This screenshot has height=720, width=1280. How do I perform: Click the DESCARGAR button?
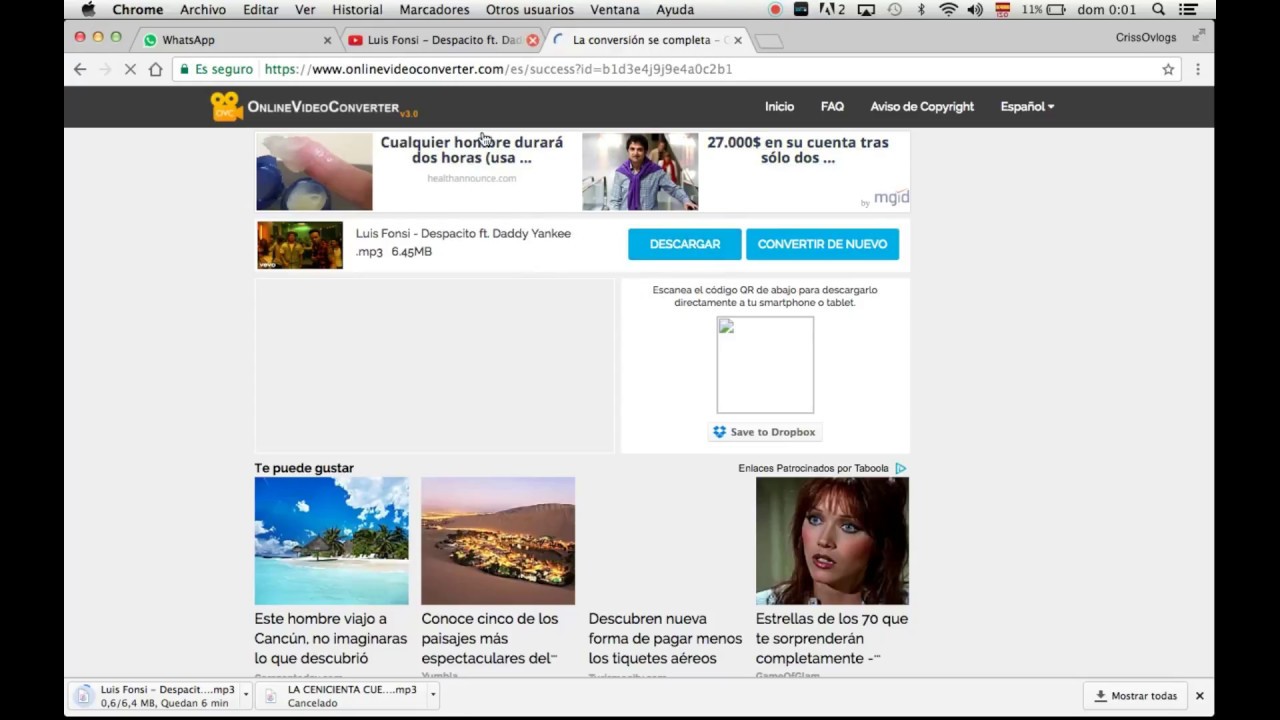(685, 244)
